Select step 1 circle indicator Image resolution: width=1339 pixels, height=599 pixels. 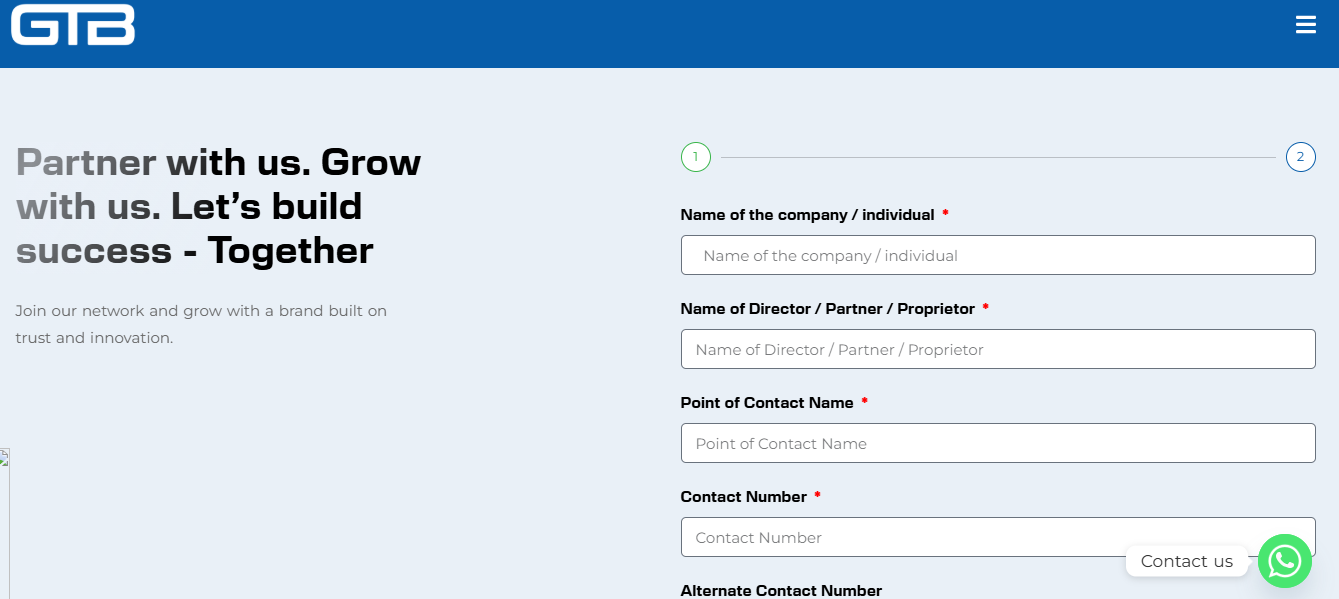click(695, 157)
